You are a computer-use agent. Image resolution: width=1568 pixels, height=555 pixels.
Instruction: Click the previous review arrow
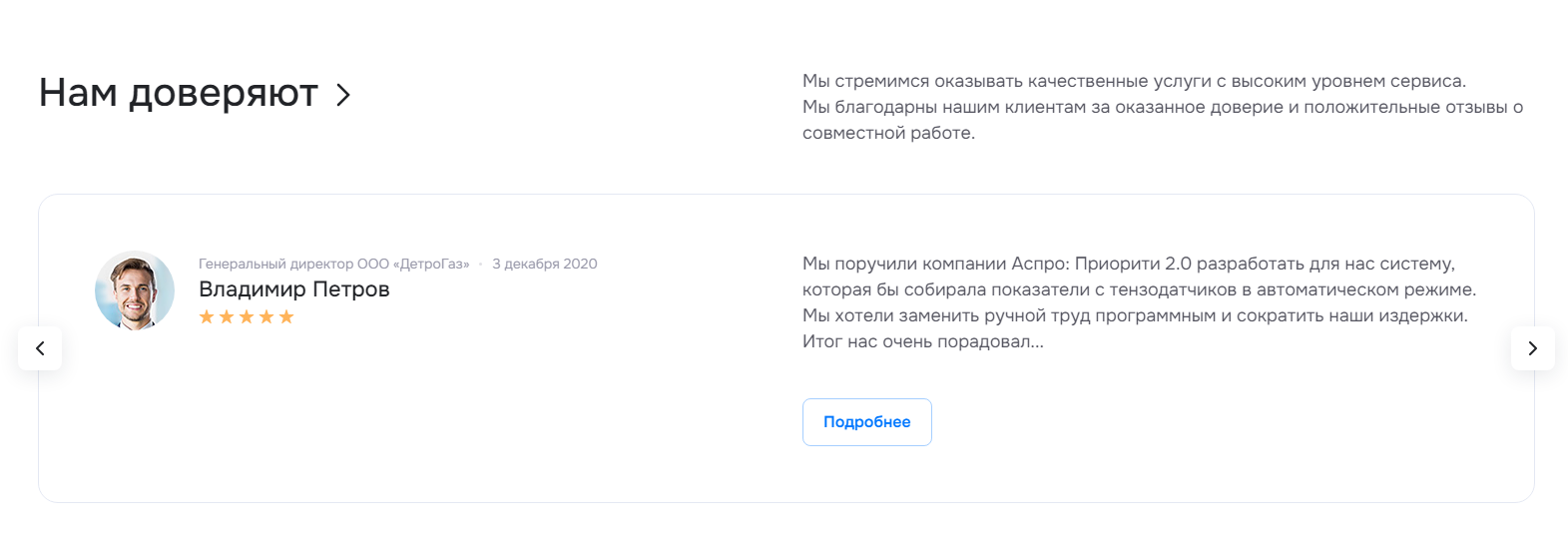point(40,348)
